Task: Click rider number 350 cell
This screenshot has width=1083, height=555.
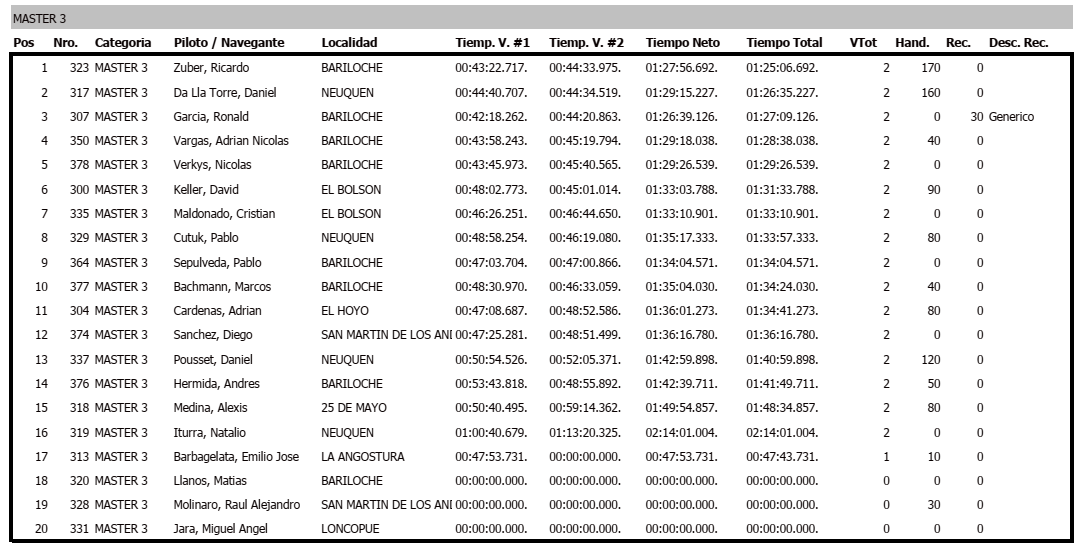Action: [x=79, y=141]
